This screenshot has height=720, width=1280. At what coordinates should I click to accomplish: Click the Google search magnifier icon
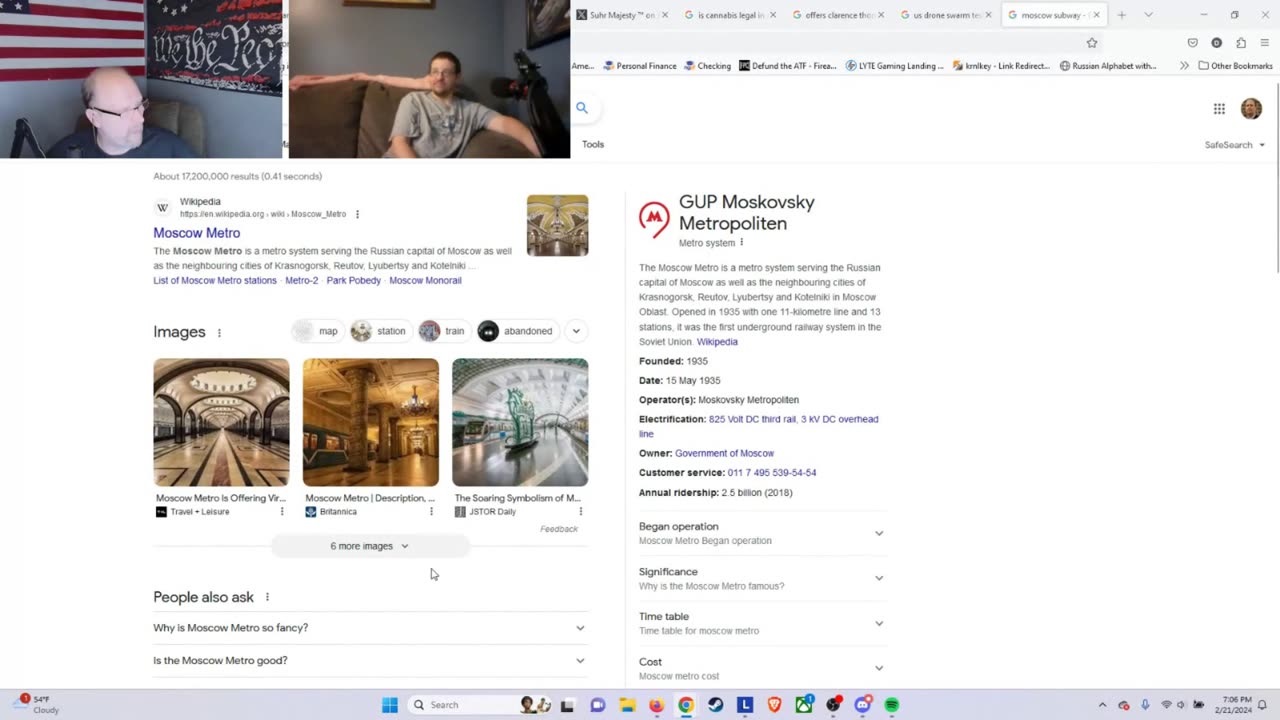(582, 108)
